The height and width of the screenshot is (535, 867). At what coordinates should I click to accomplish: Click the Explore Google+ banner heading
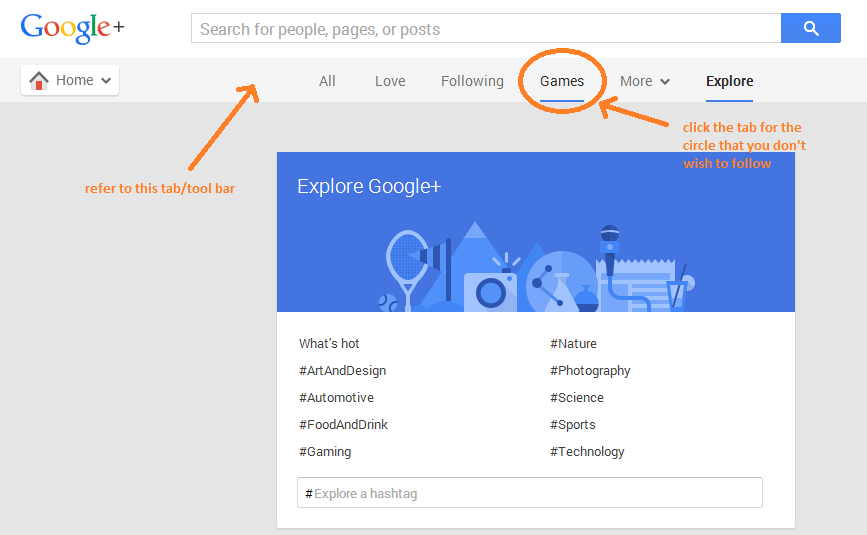(369, 187)
